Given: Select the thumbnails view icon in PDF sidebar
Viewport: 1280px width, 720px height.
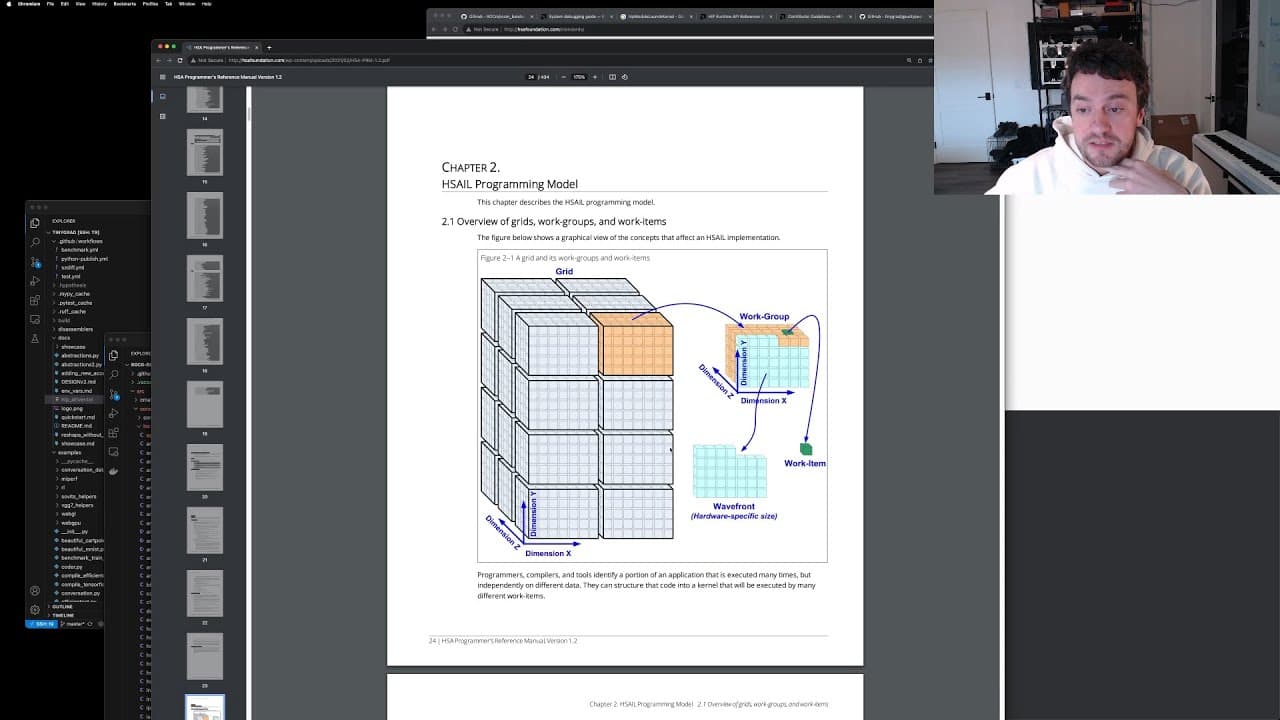Looking at the screenshot, I should [162, 97].
